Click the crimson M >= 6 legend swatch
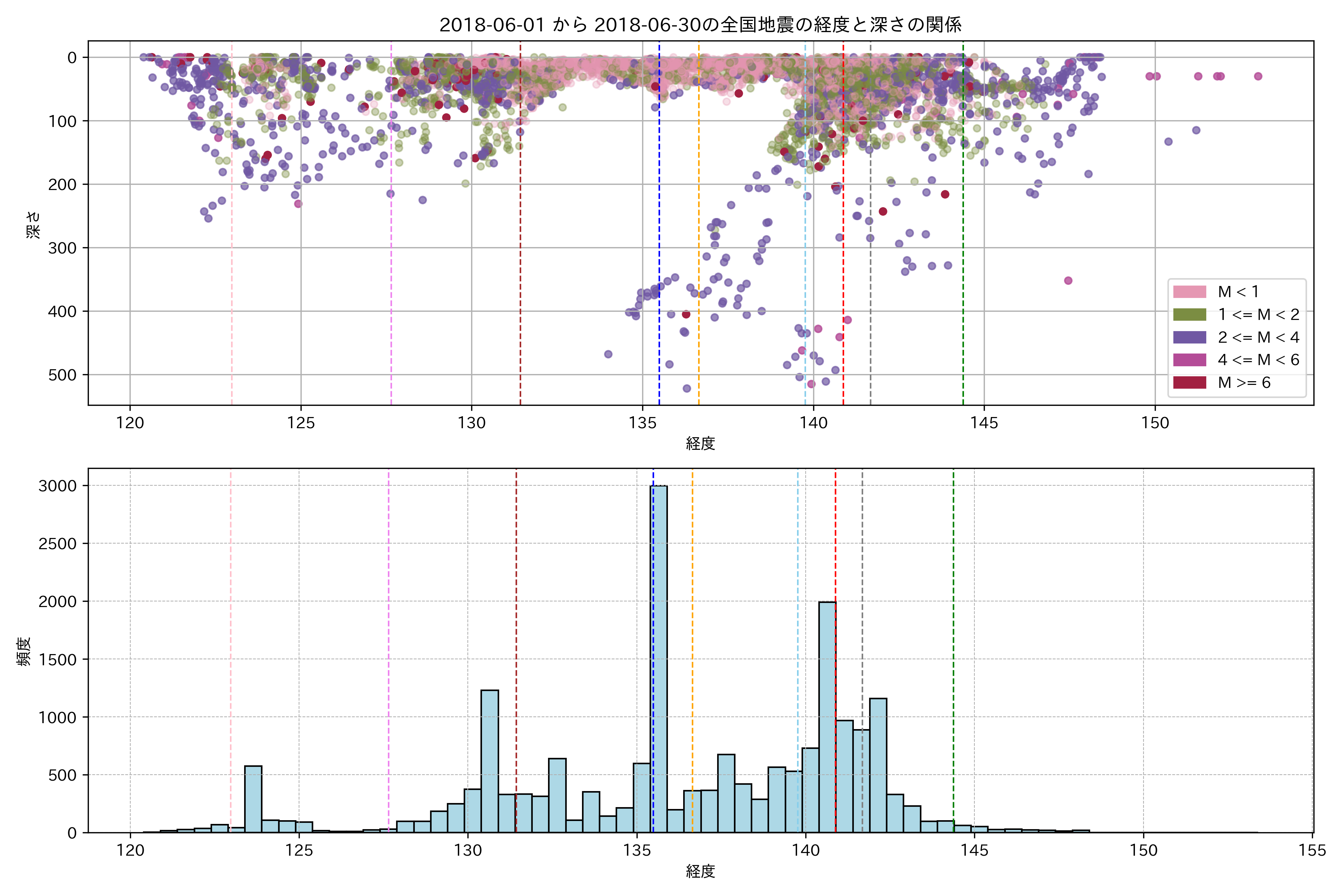The width and height of the screenshot is (1344, 896). pos(1189,383)
